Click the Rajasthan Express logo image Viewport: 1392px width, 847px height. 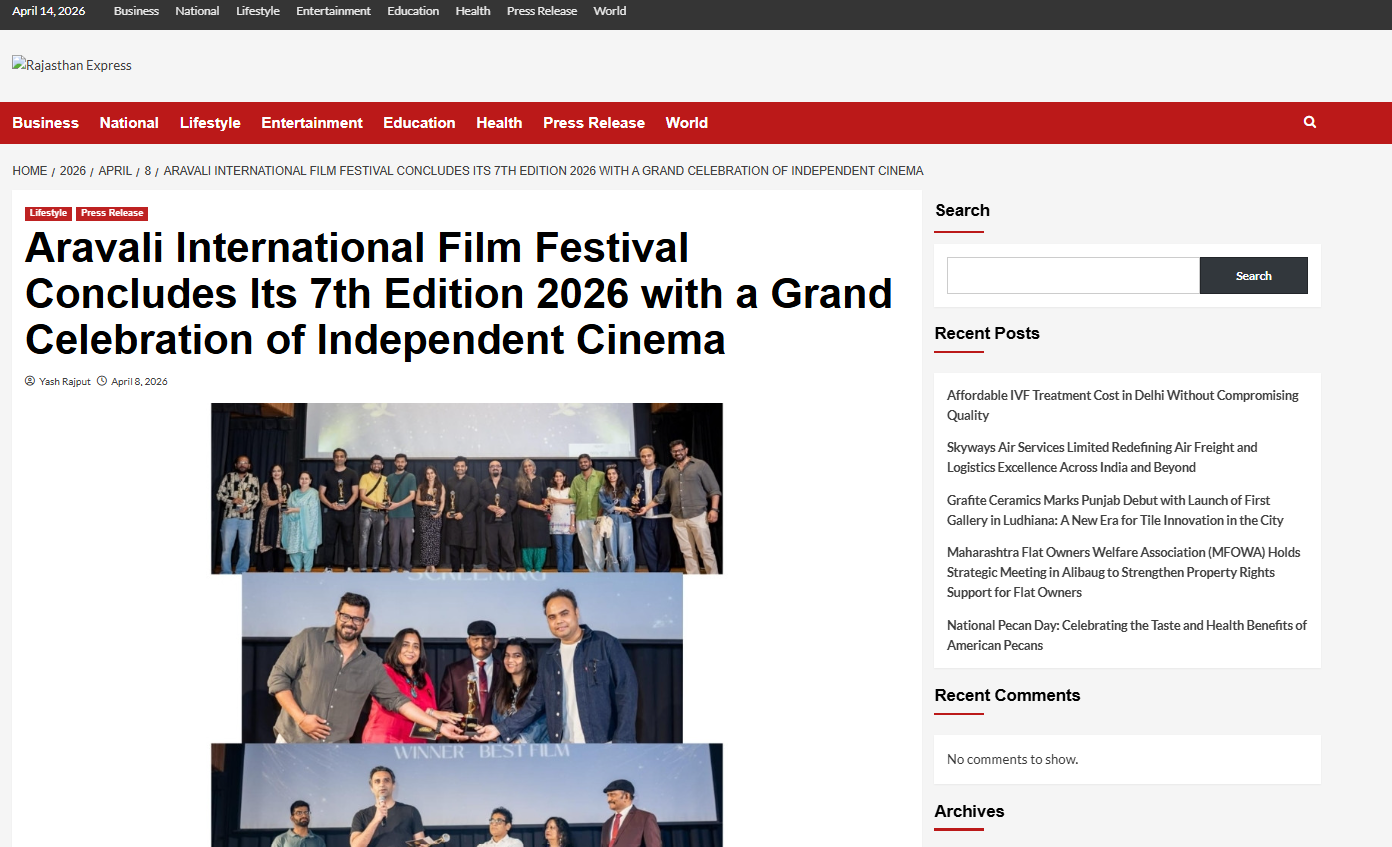coord(72,65)
